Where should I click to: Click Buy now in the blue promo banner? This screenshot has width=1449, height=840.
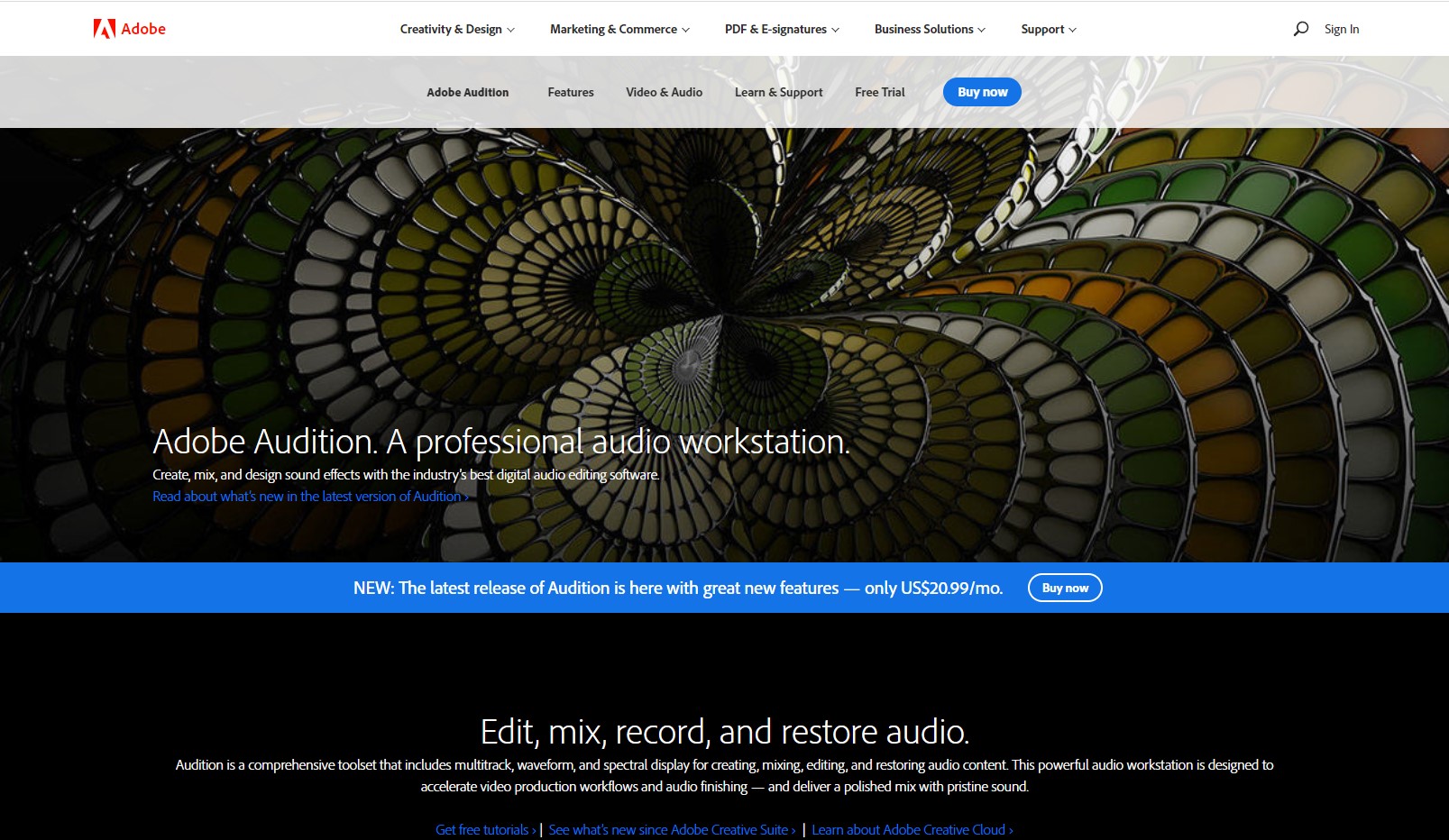tap(1065, 588)
